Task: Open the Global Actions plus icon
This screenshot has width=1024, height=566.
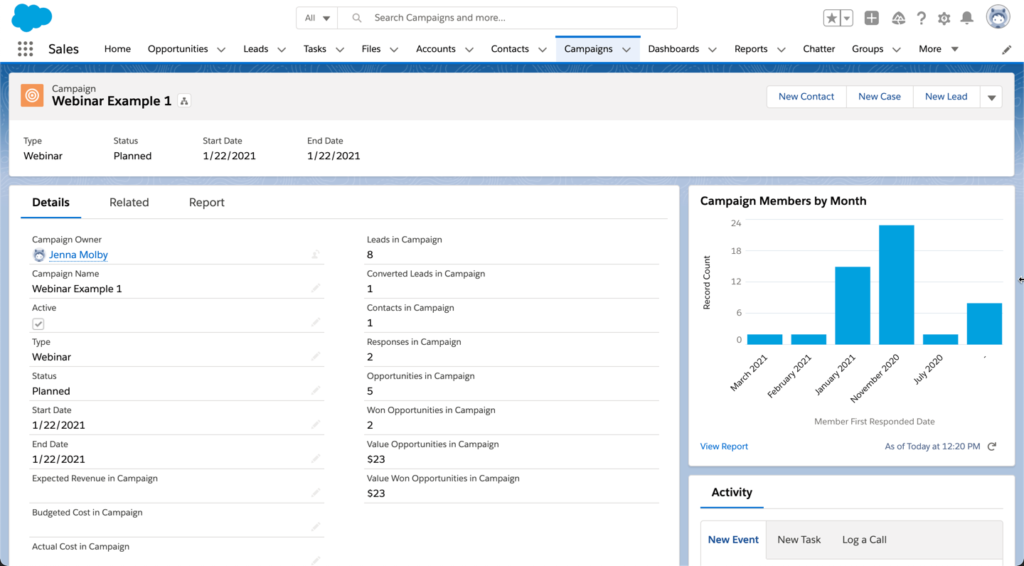Action: 872,18
